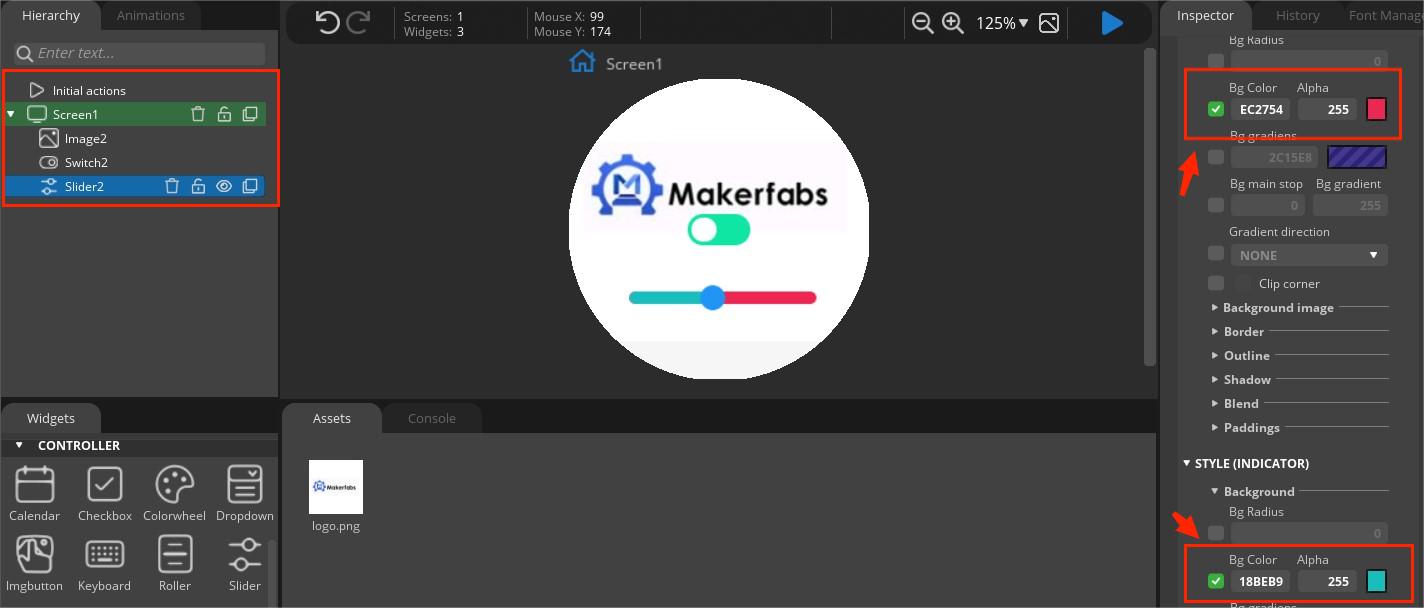This screenshot has height=608, width=1424.
Task: Click the blue slider knob on canvas
Action: point(712,297)
